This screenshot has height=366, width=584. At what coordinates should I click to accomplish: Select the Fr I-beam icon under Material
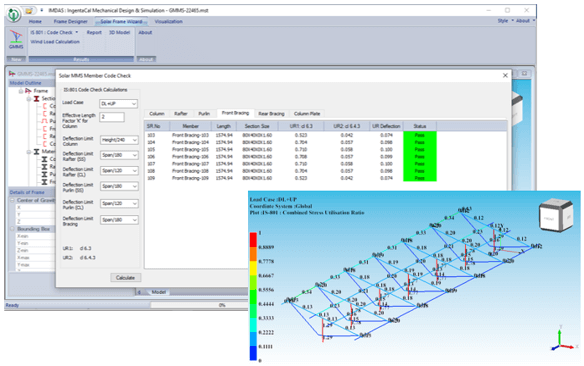pos(44,182)
